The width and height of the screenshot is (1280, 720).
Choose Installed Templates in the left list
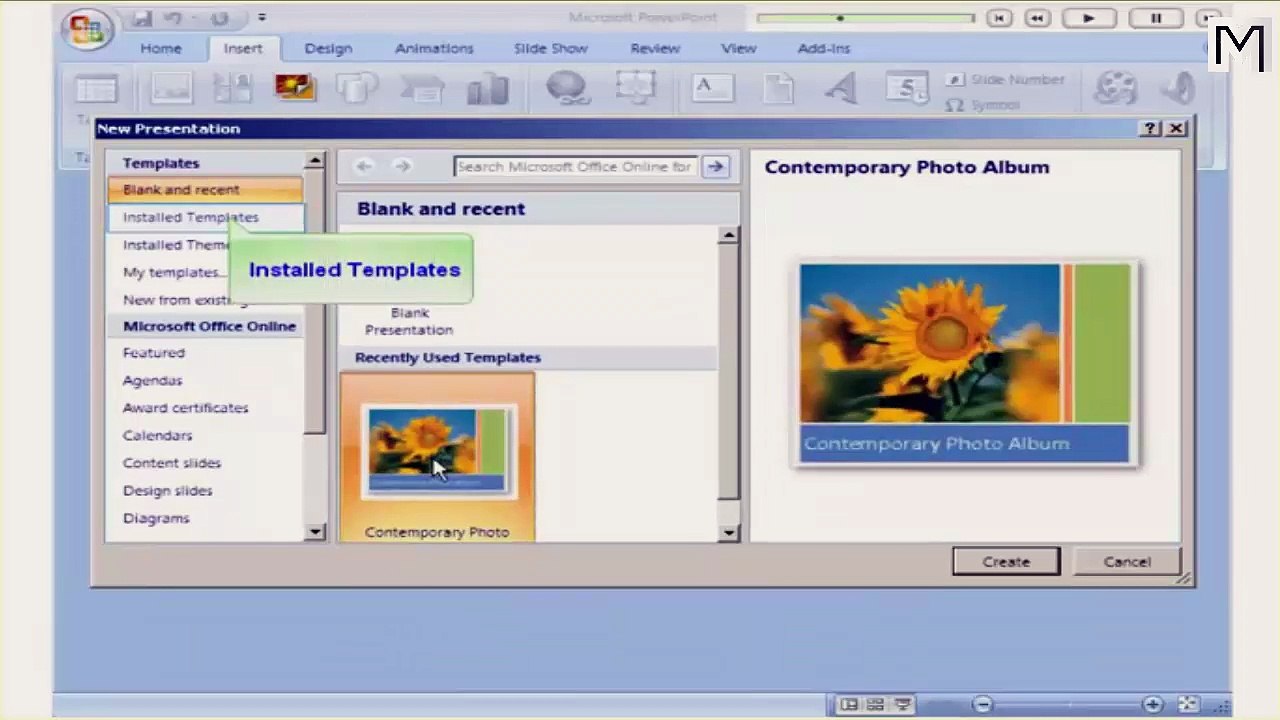[x=205, y=217]
